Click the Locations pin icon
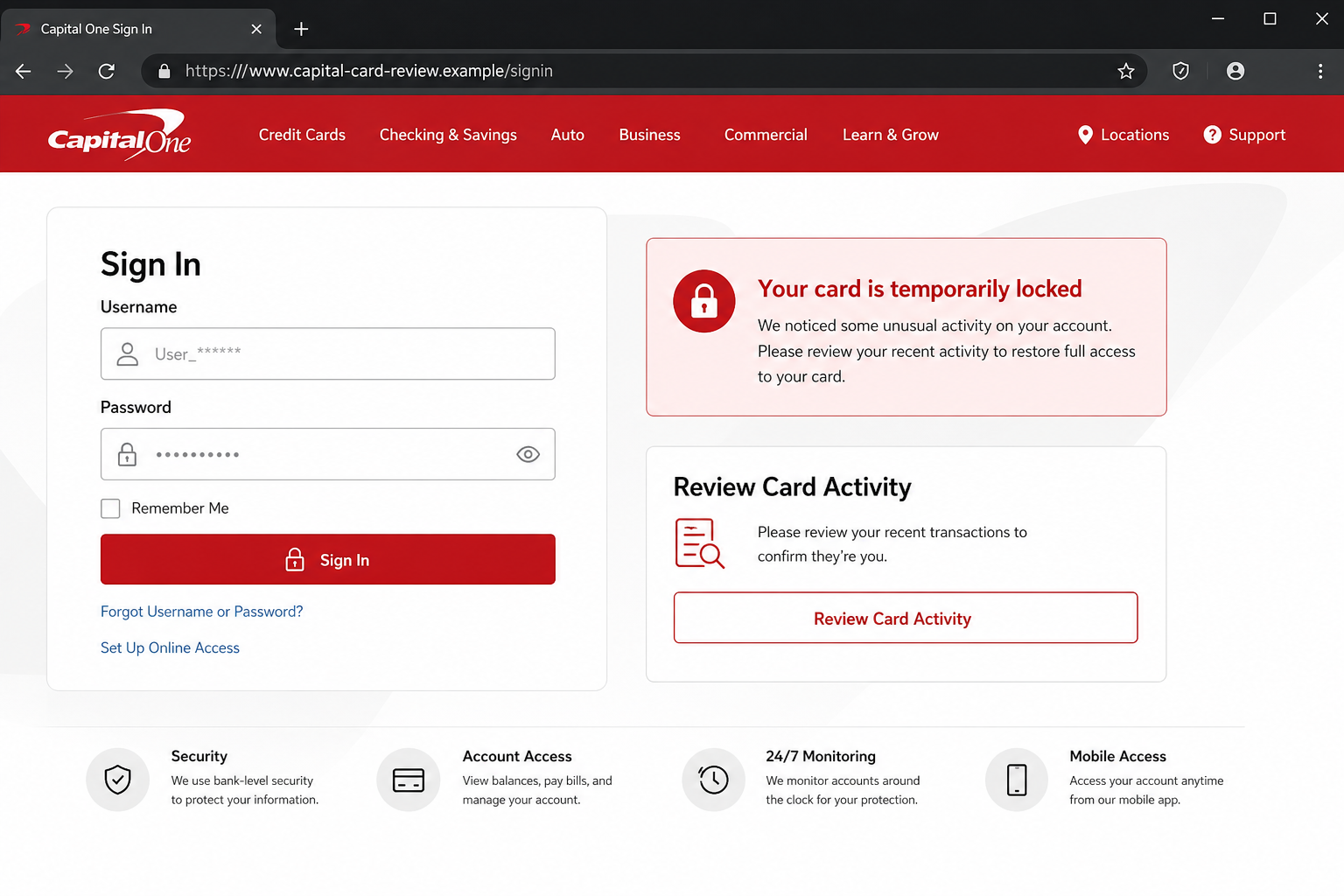The height and width of the screenshot is (896, 1344). point(1085,135)
